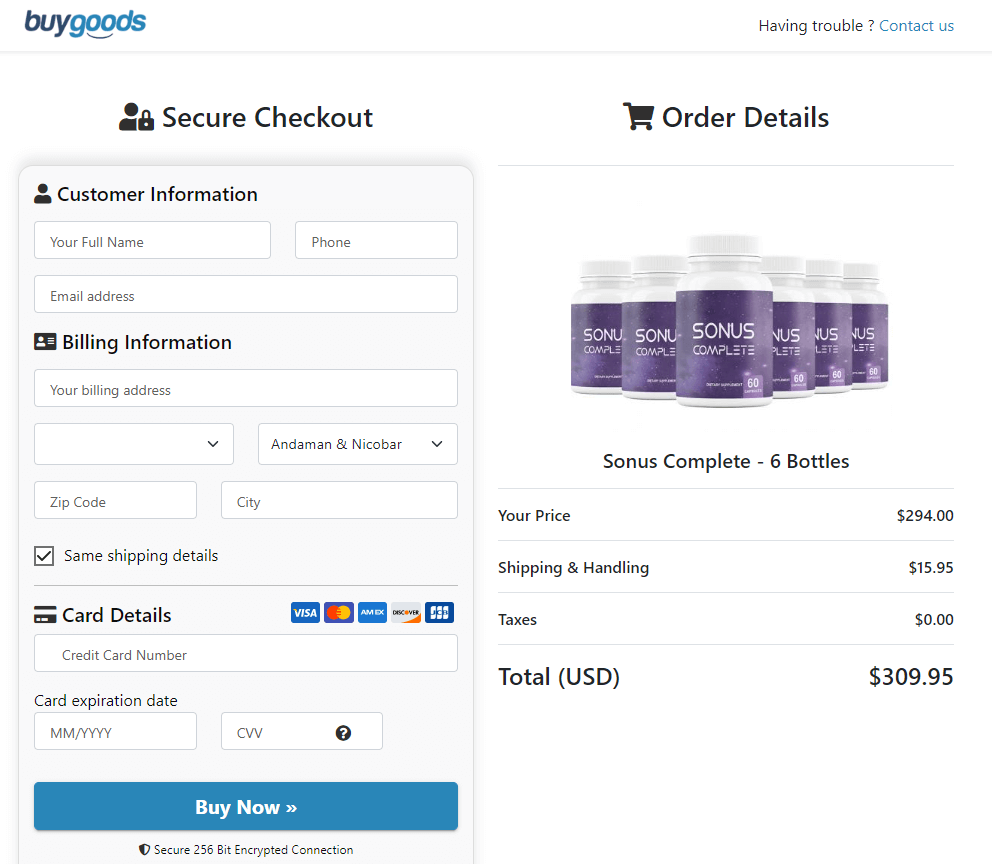Viewport: 992px width, 864px height.
Task: Click the Discover card icon
Action: tap(405, 612)
